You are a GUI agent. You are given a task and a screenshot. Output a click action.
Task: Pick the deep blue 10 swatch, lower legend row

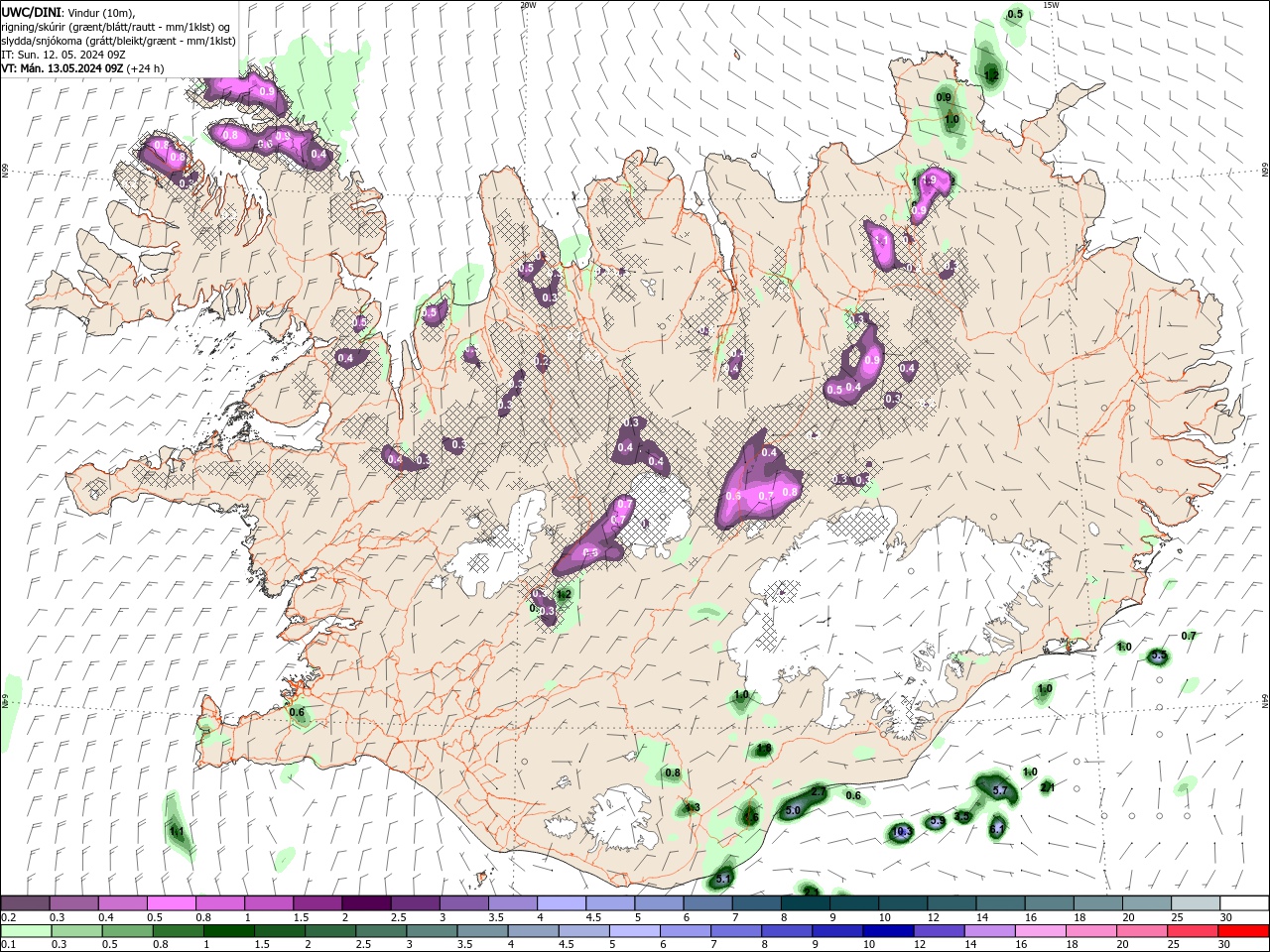(889, 931)
